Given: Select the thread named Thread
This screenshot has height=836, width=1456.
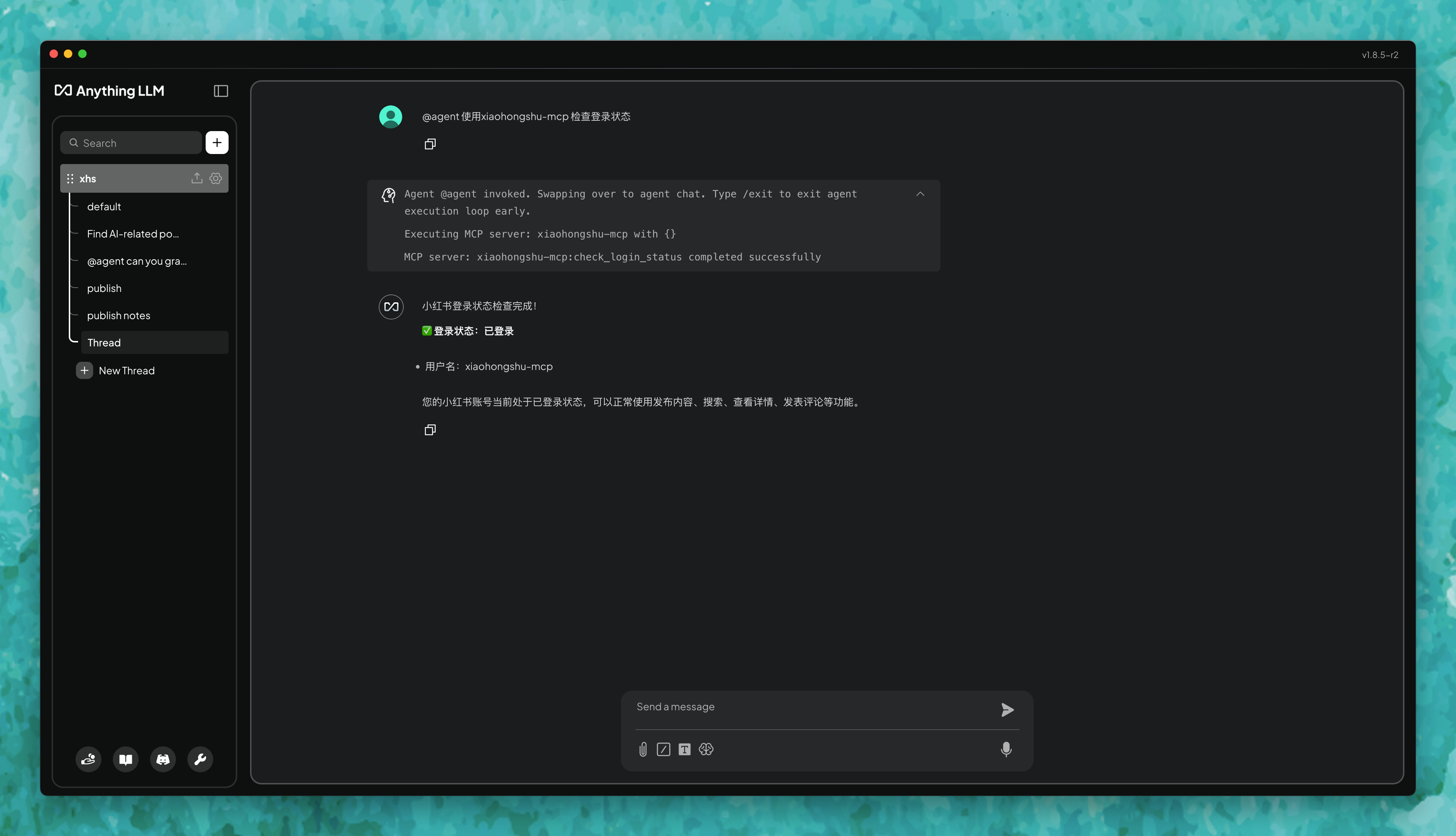Looking at the screenshot, I should coord(154,343).
